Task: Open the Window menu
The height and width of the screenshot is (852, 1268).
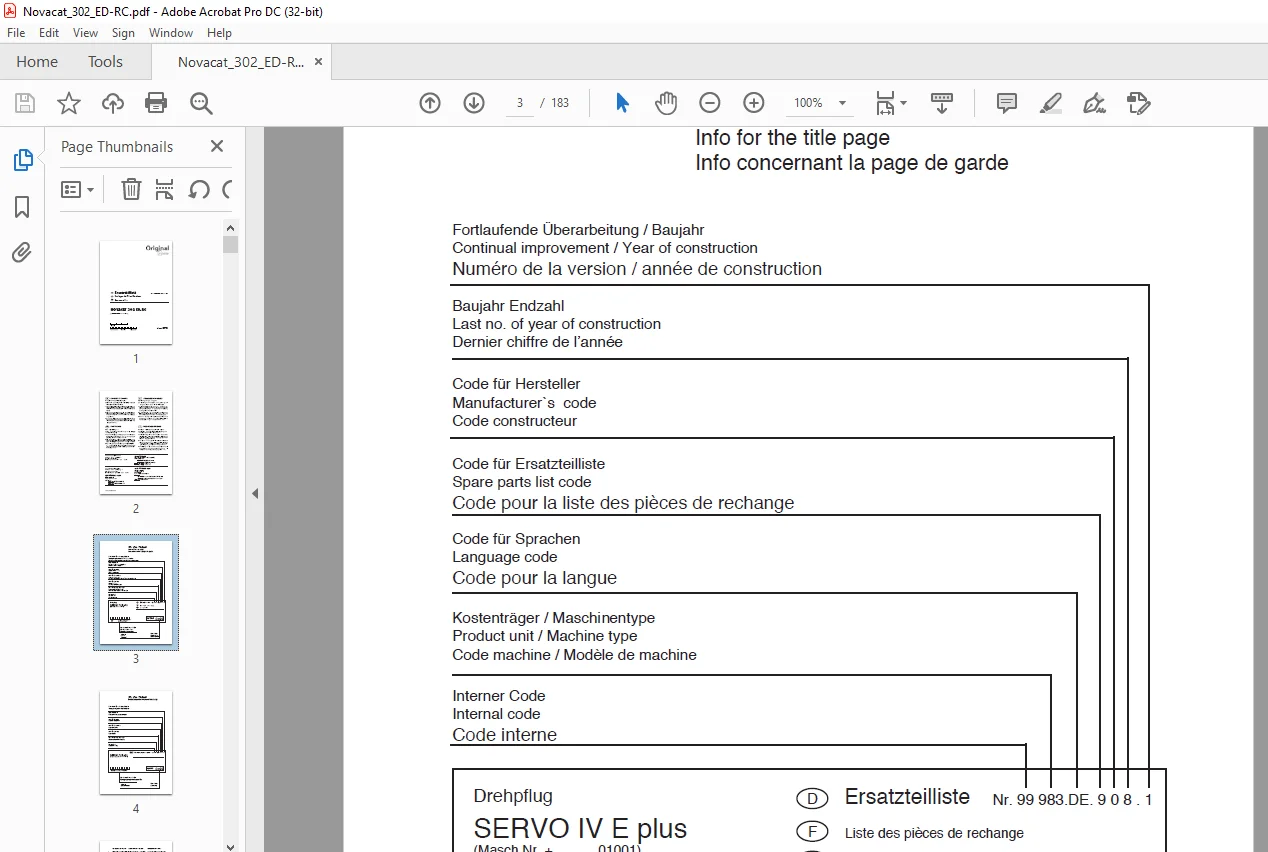Action: 171,33
